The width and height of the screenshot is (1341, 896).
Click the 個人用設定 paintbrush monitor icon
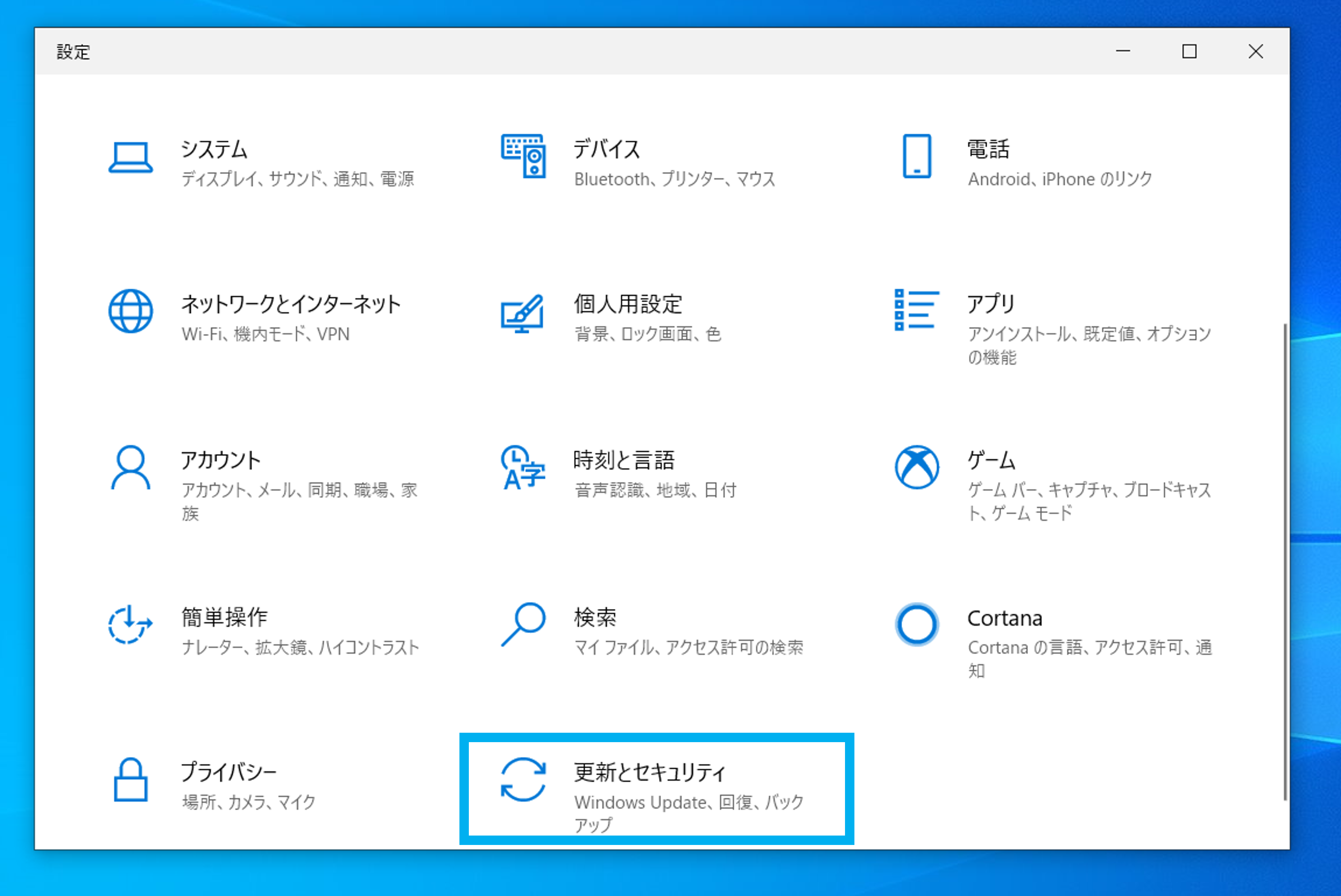(x=522, y=314)
